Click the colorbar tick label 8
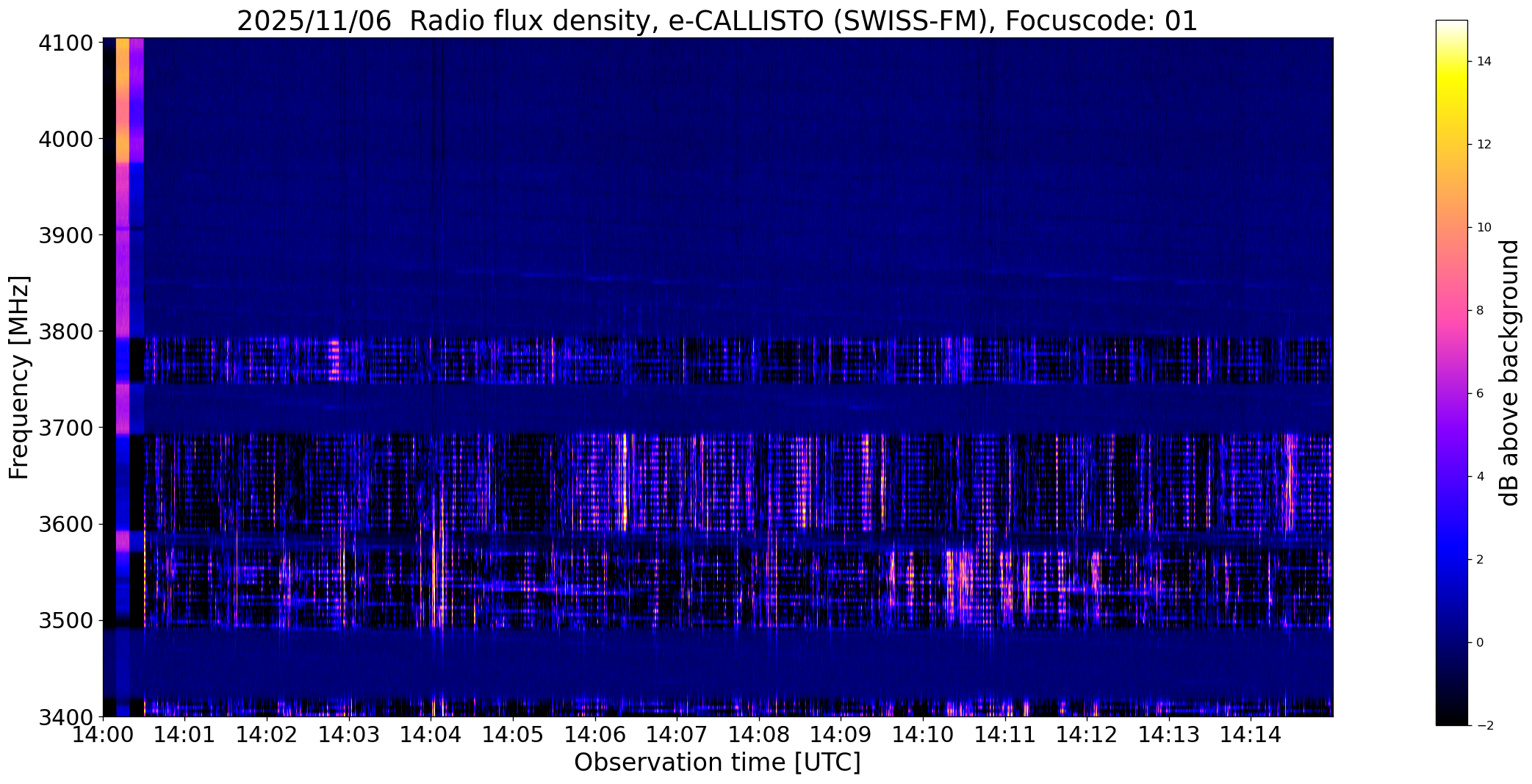This screenshot has width=1532, height=784. (x=1480, y=311)
